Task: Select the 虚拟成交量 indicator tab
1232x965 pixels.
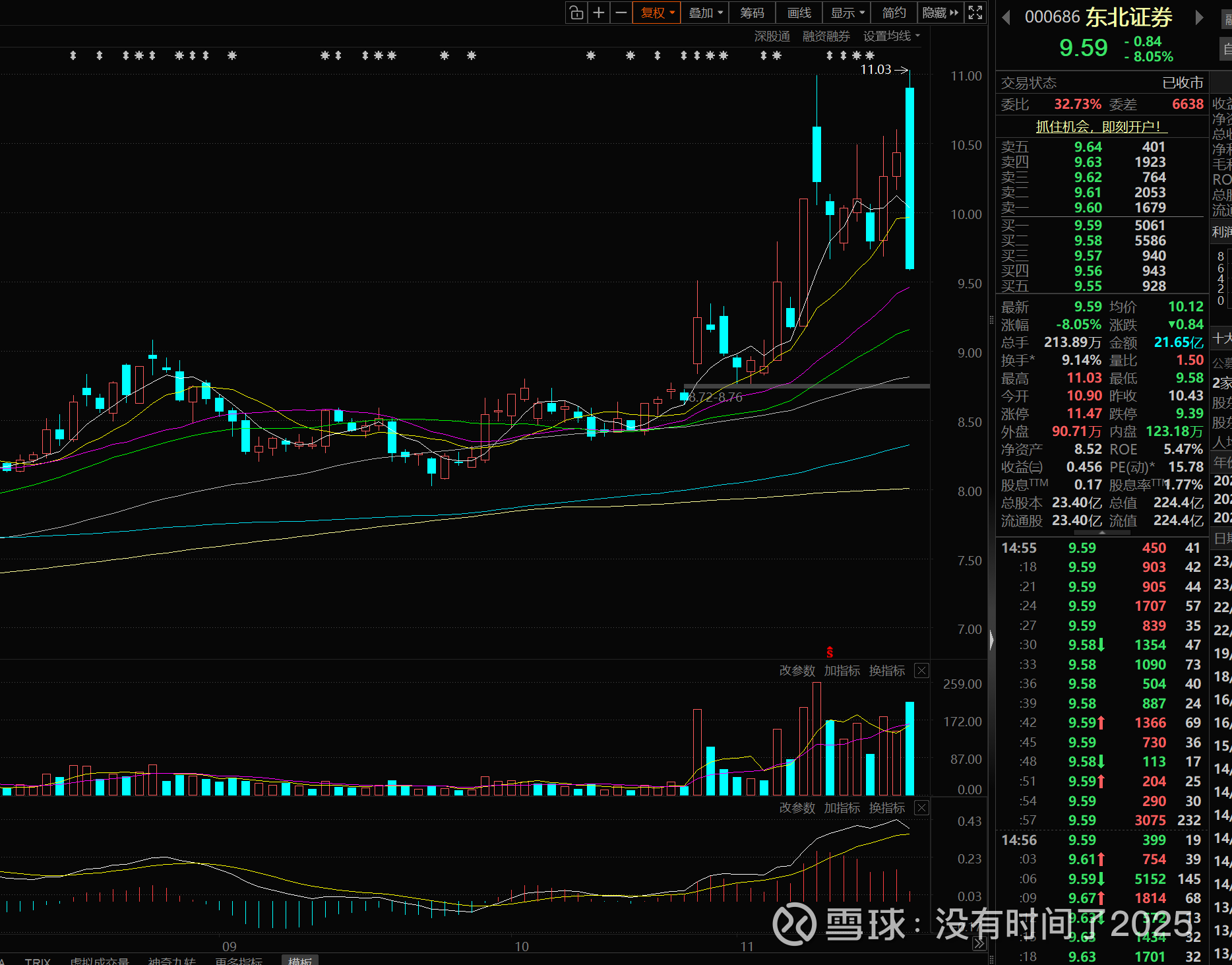Action: [99, 960]
